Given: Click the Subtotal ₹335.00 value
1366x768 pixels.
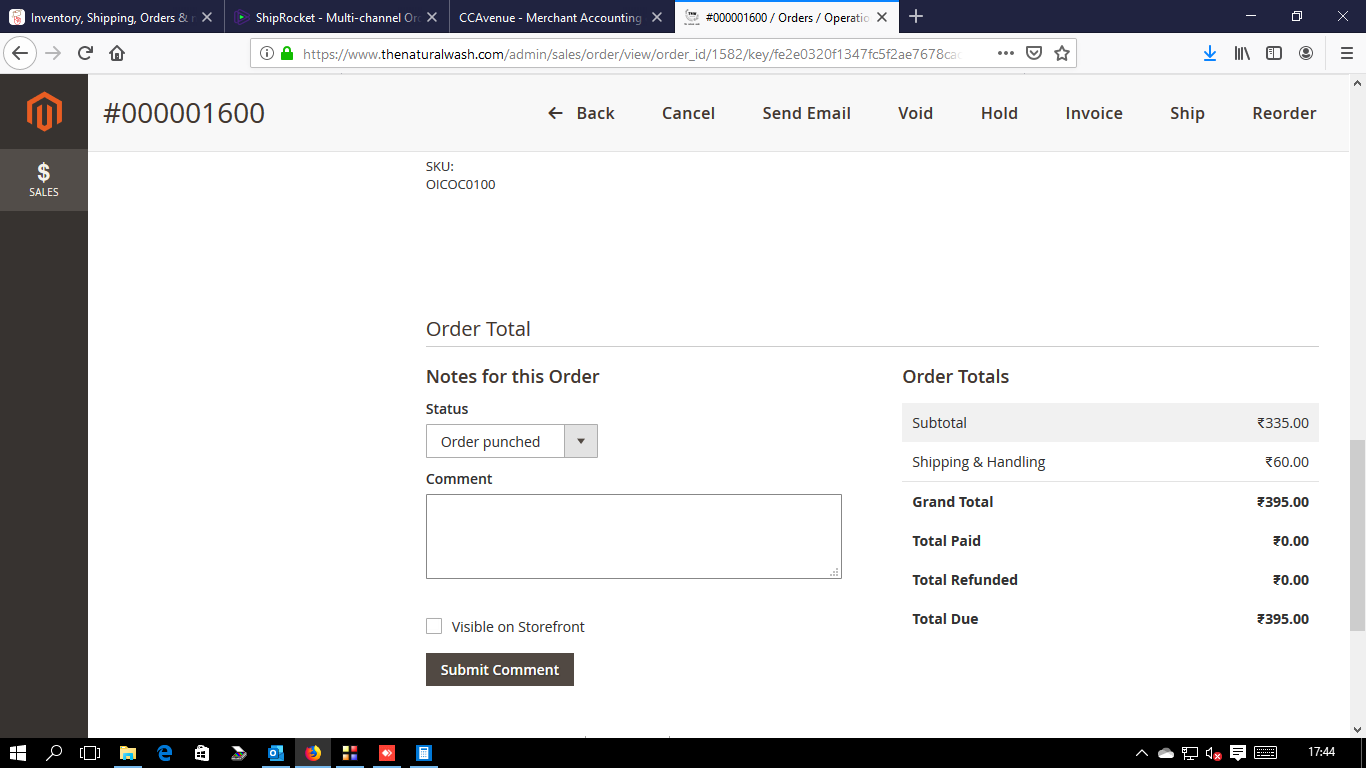Looking at the screenshot, I should coord(1283,423).
